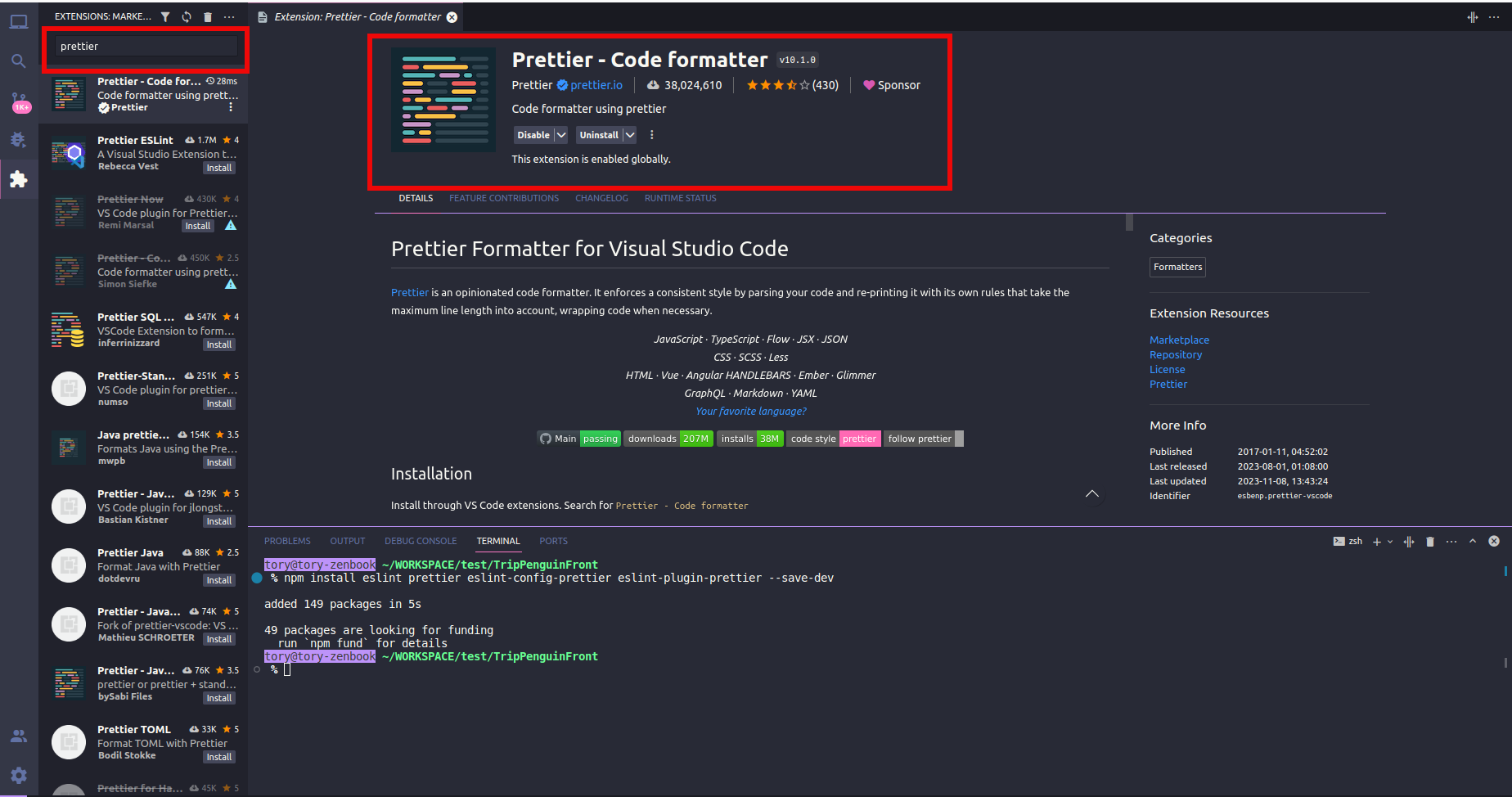
Task: Open the Search view in activity bar
Action: click(x=19, y=61)
